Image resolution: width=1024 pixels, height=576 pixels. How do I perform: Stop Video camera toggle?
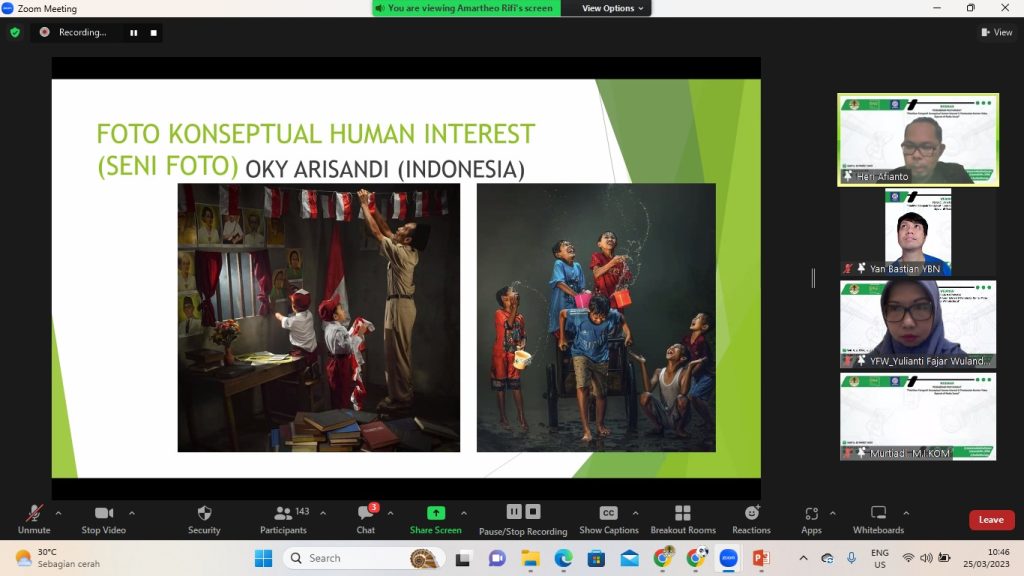(104, 519)
